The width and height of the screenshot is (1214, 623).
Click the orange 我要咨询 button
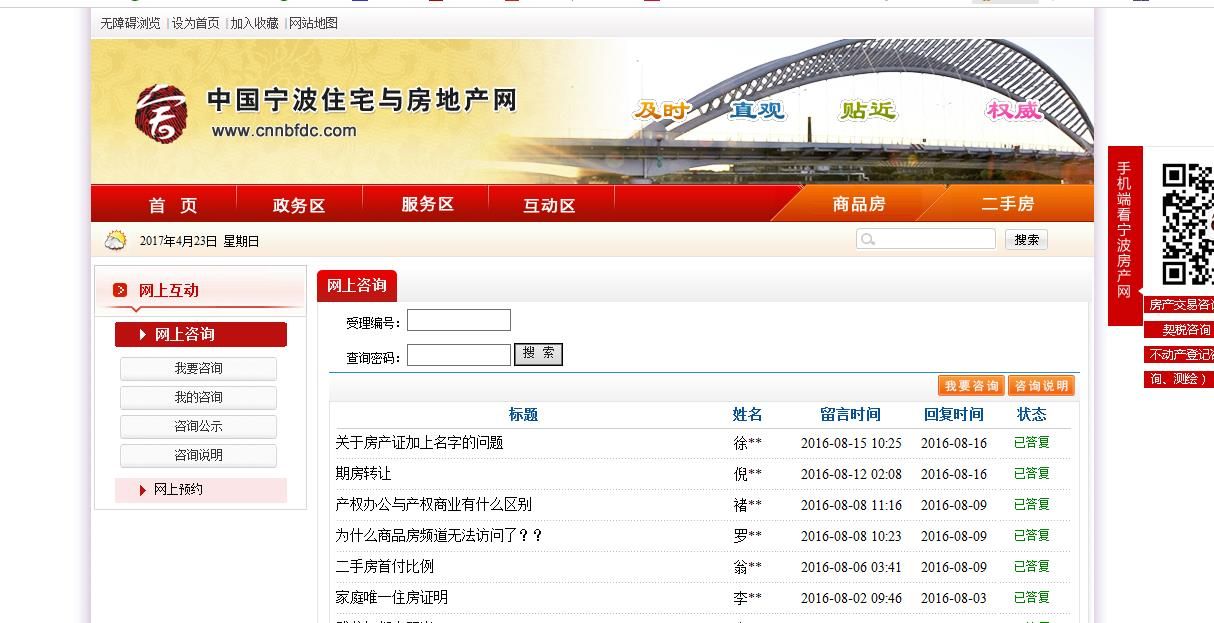click(971, 386)
